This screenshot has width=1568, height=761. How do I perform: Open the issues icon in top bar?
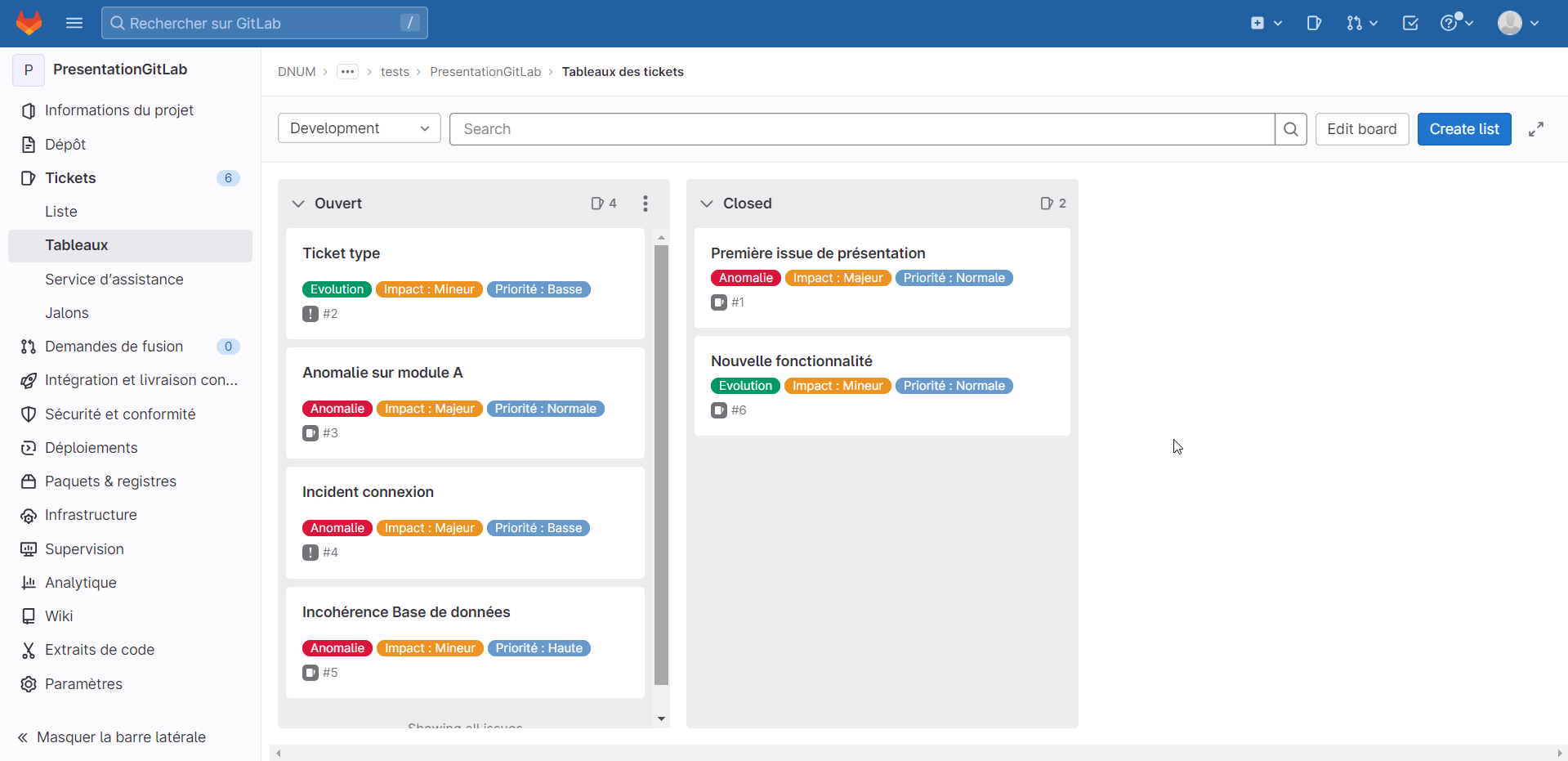tap(1314, 23)
